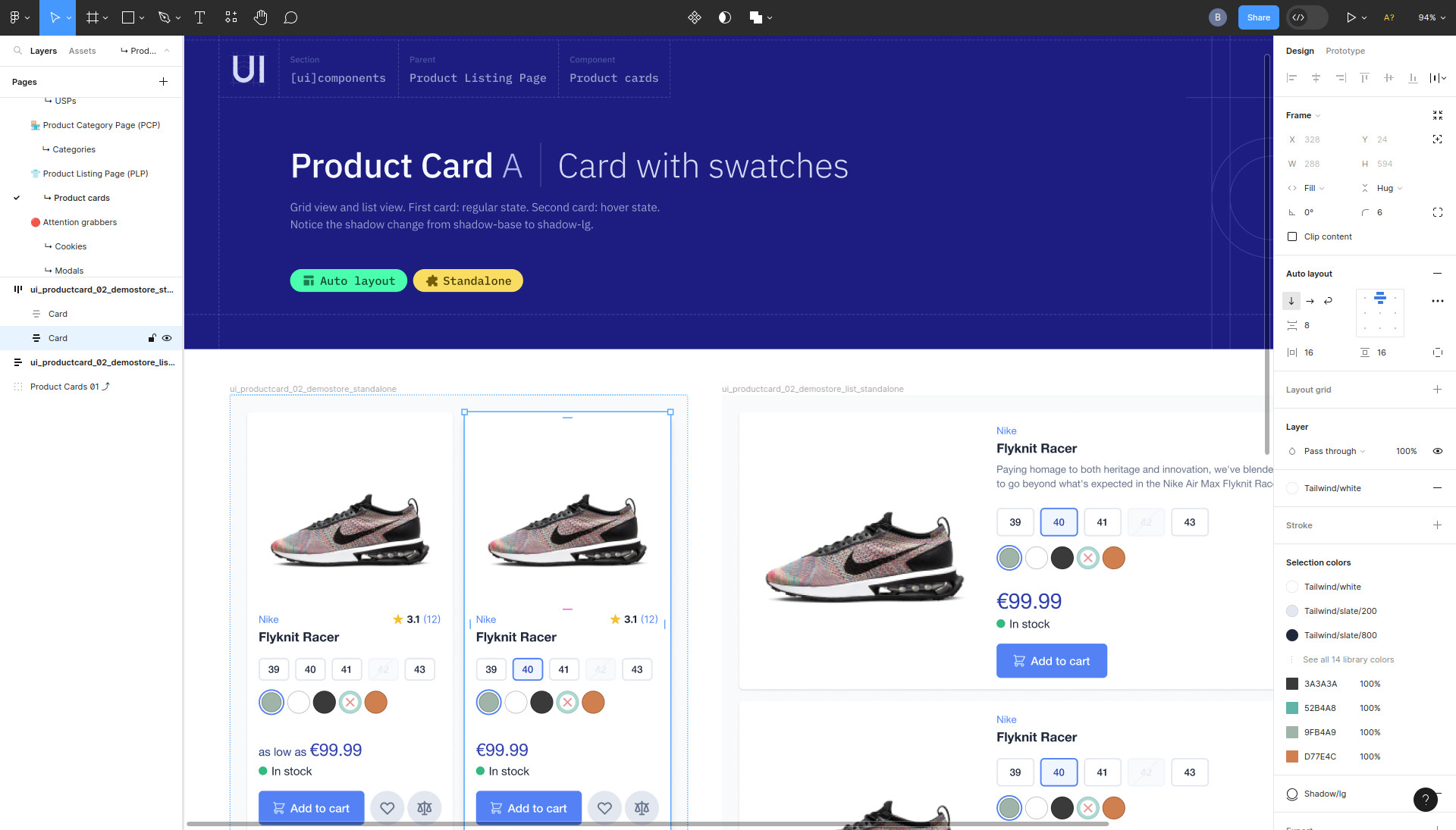Toggle visibility of Card layer
1456x830 pixels.
click(167, 338)
